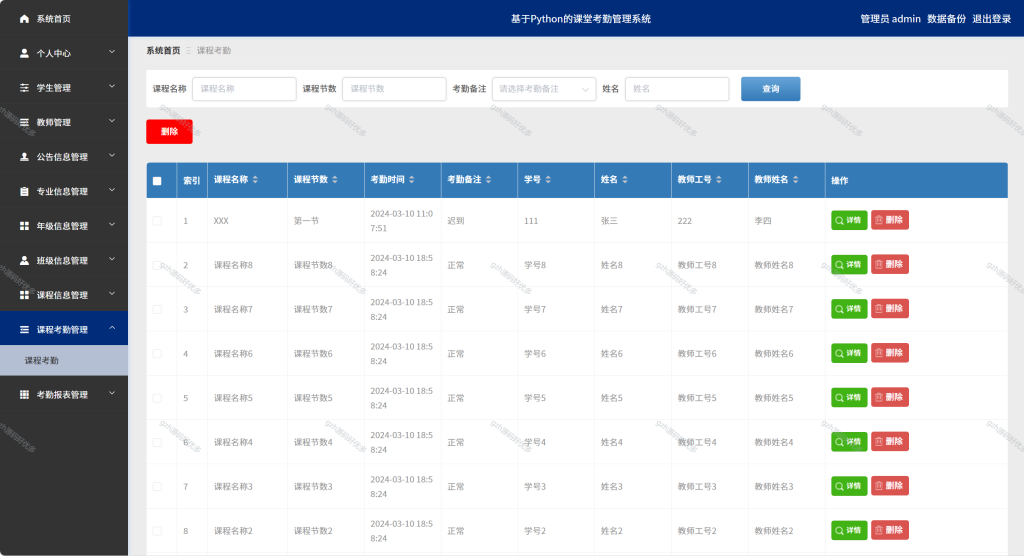Open 班级信息管理 menu item

pos(64,261)
